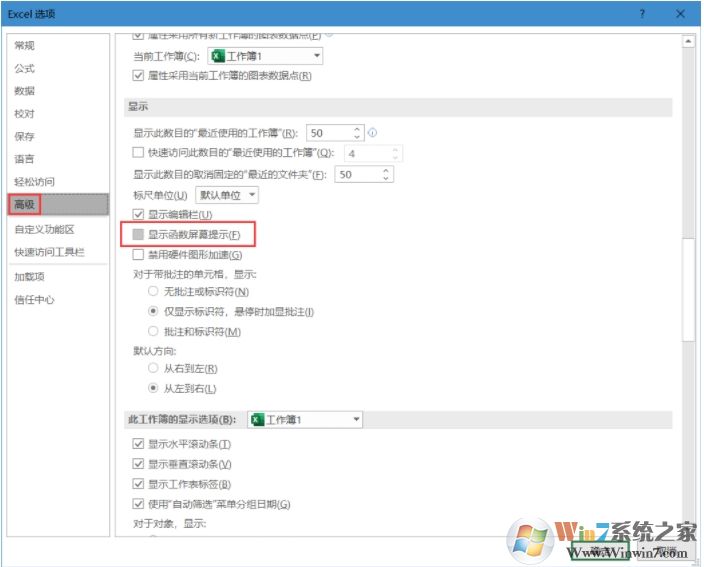Open the 语言 category
704x567 pixels.
[24, 159]
